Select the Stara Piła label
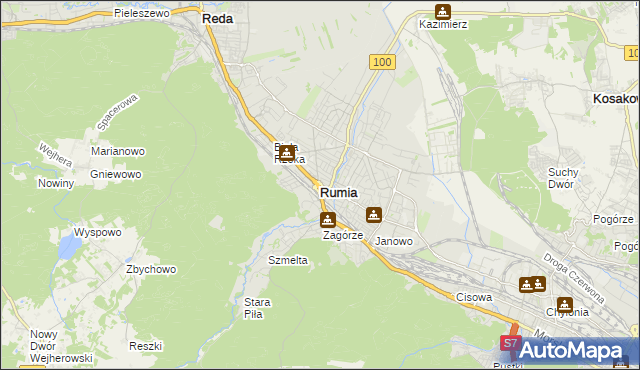640x370 pixels. pos(257,308)
